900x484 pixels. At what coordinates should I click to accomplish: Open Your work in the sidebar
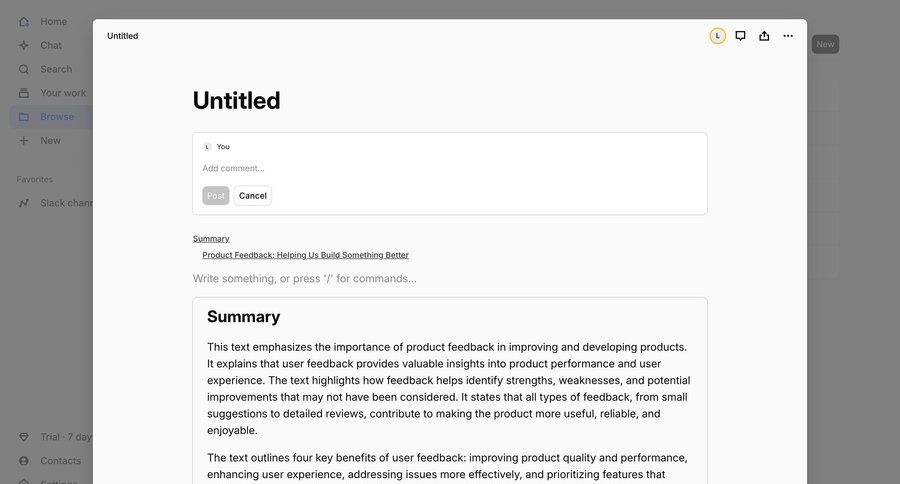click(x=62, y=93)
